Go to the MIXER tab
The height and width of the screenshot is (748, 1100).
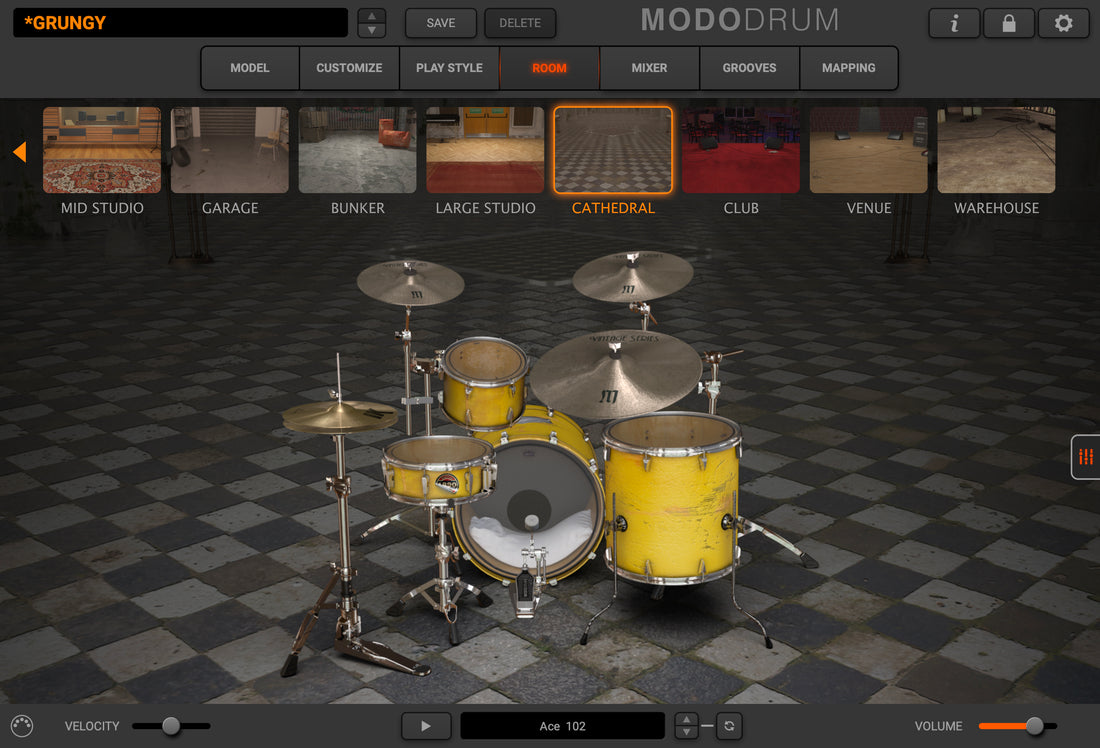(649, 68)
